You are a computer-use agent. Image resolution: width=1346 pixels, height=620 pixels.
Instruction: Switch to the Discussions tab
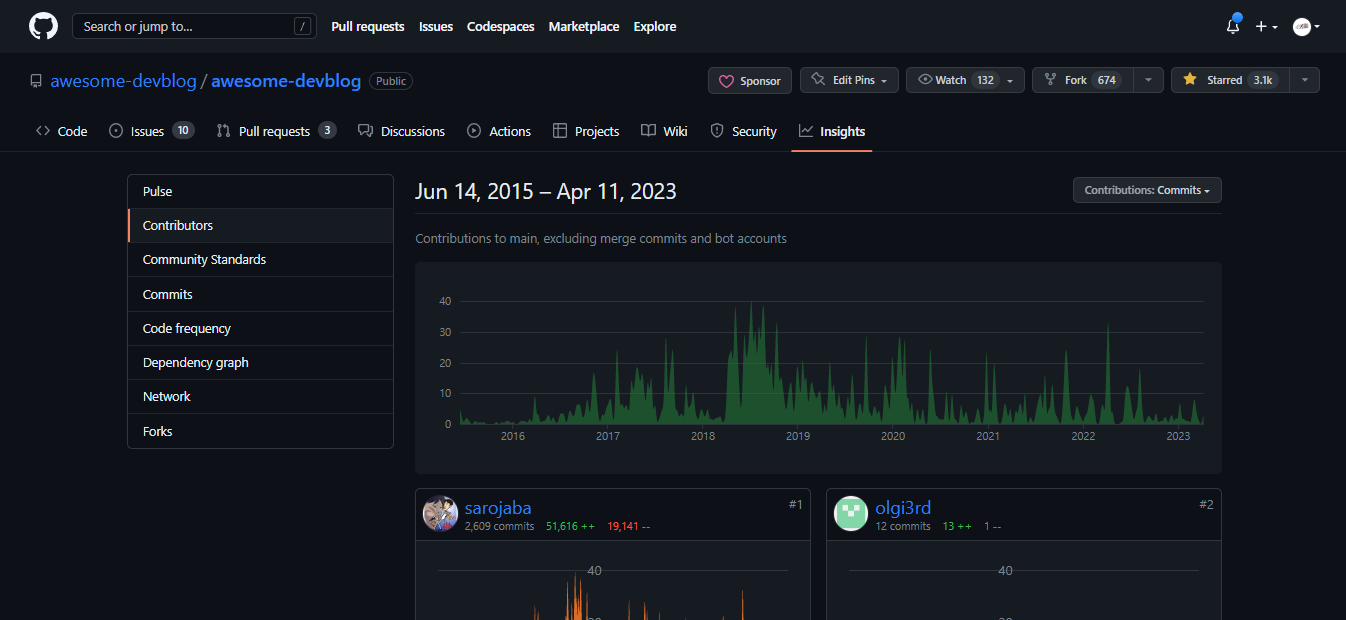pyautogui.click(x=401, y=131)
